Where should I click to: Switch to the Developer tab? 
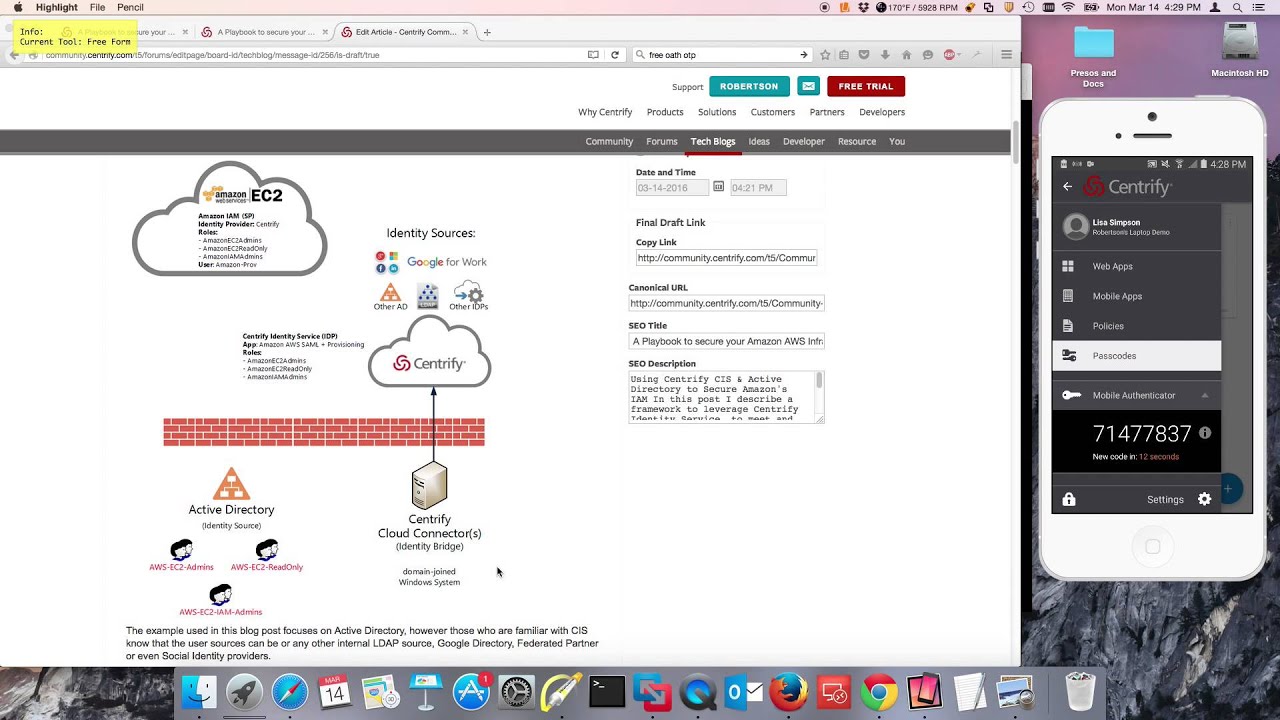804,142
